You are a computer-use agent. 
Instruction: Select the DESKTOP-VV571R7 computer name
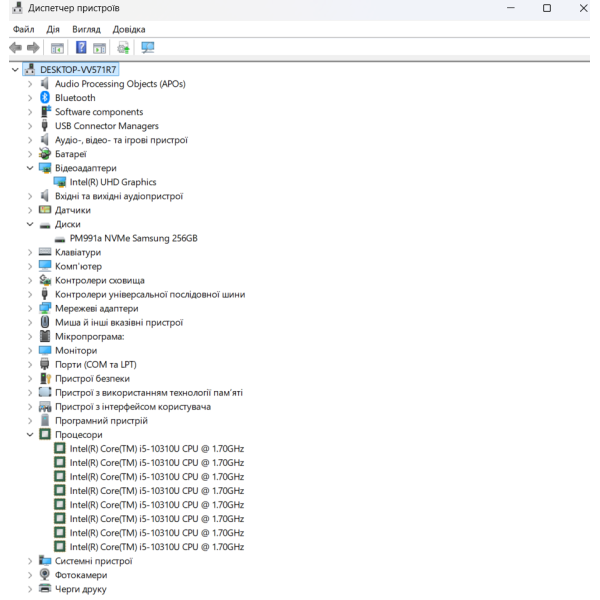78,70
